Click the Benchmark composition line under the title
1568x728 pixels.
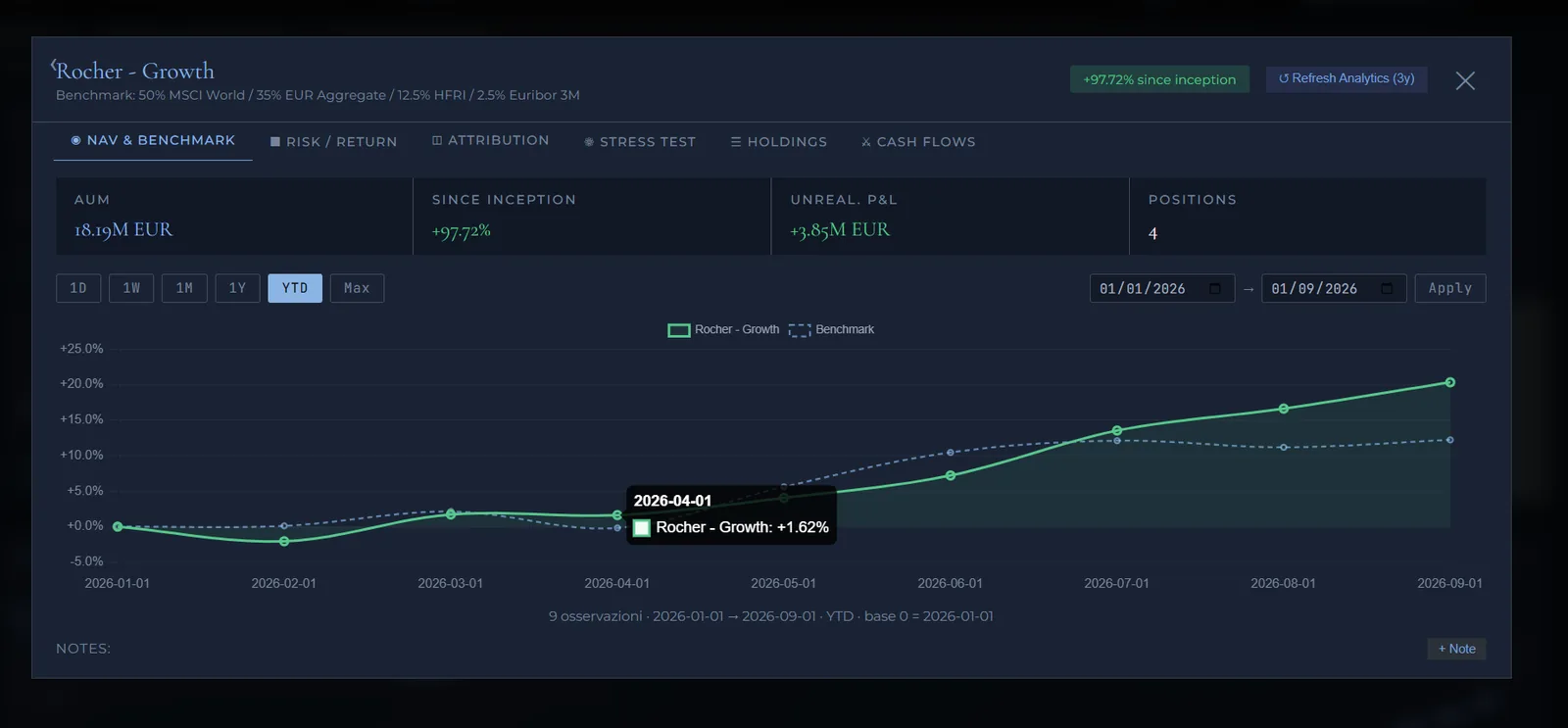(x=318, y=95)
